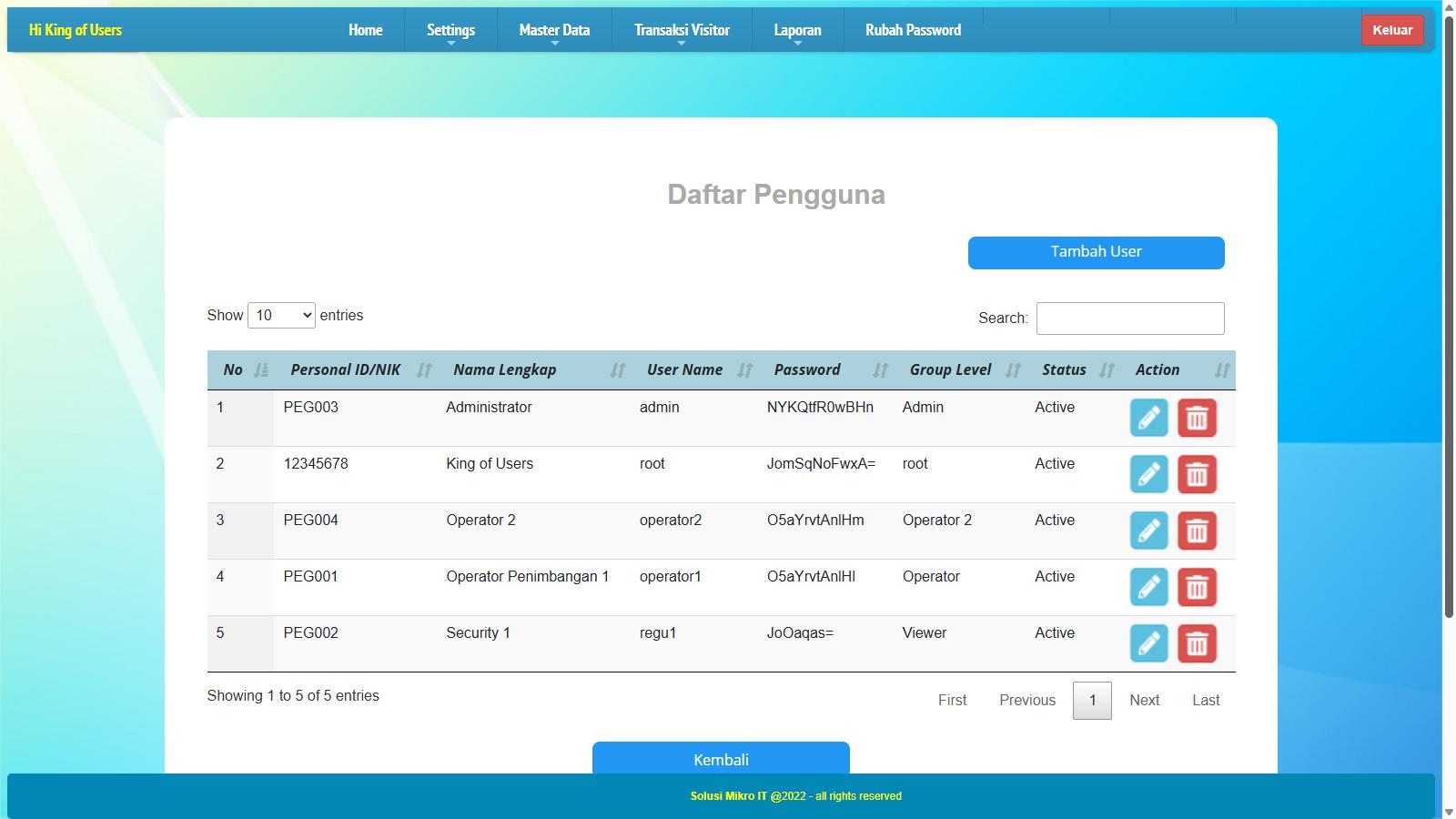Delete the Operator Penimbangan 1 user
Viewport: 1456px width, 819px height.
pyautogui.click(x=1197, y=588)
